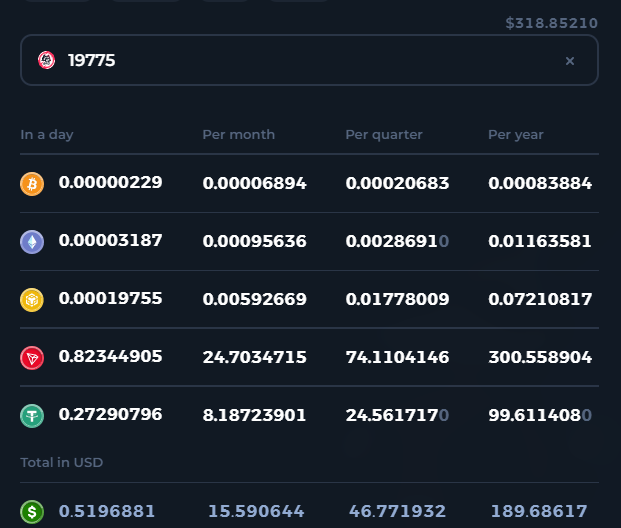Select BNB yearly value 0.07210817

(x=540, y=299)
